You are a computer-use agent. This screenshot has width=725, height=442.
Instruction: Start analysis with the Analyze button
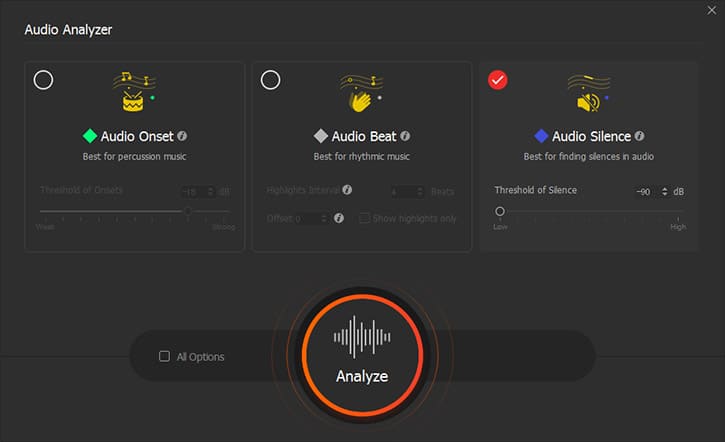[x=362, y=355]
